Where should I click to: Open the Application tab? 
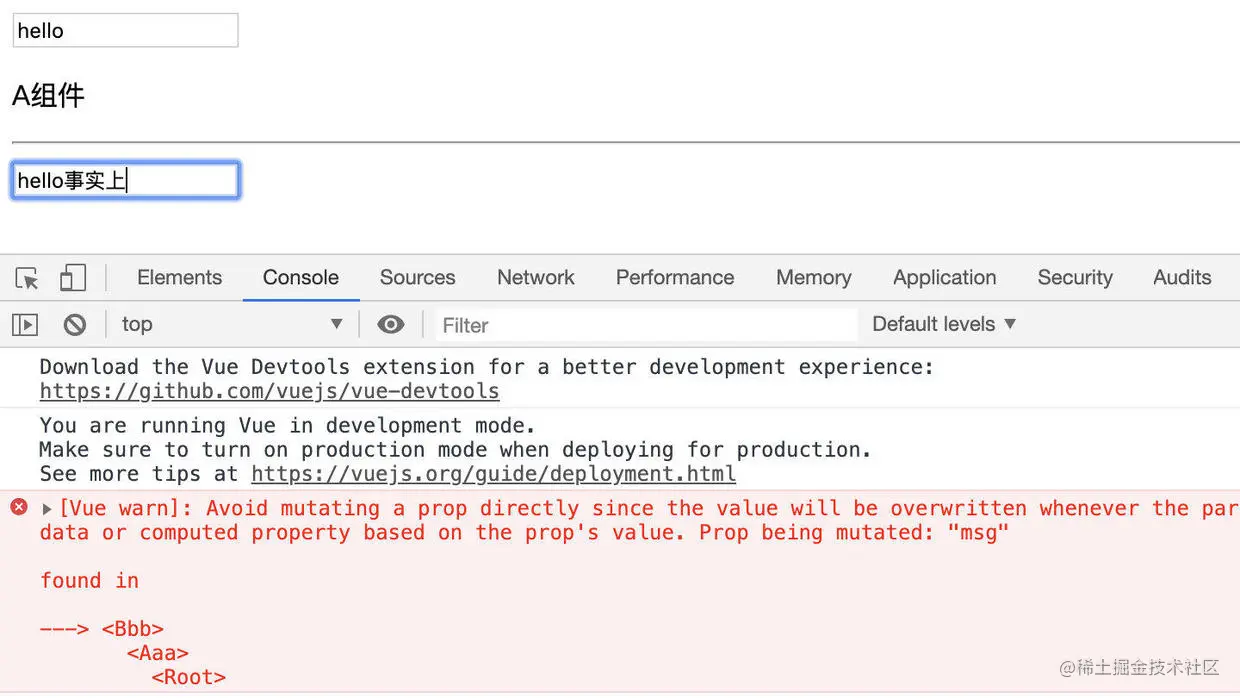pos(944,278)
